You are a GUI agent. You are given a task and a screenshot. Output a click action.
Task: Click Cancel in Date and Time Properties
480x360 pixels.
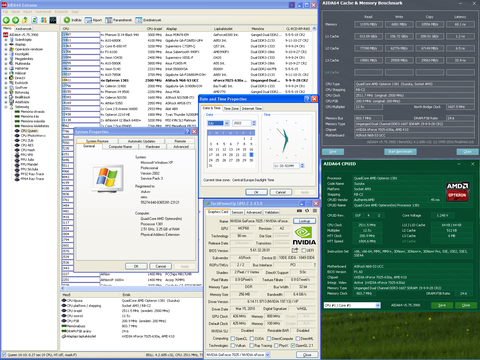281,192
